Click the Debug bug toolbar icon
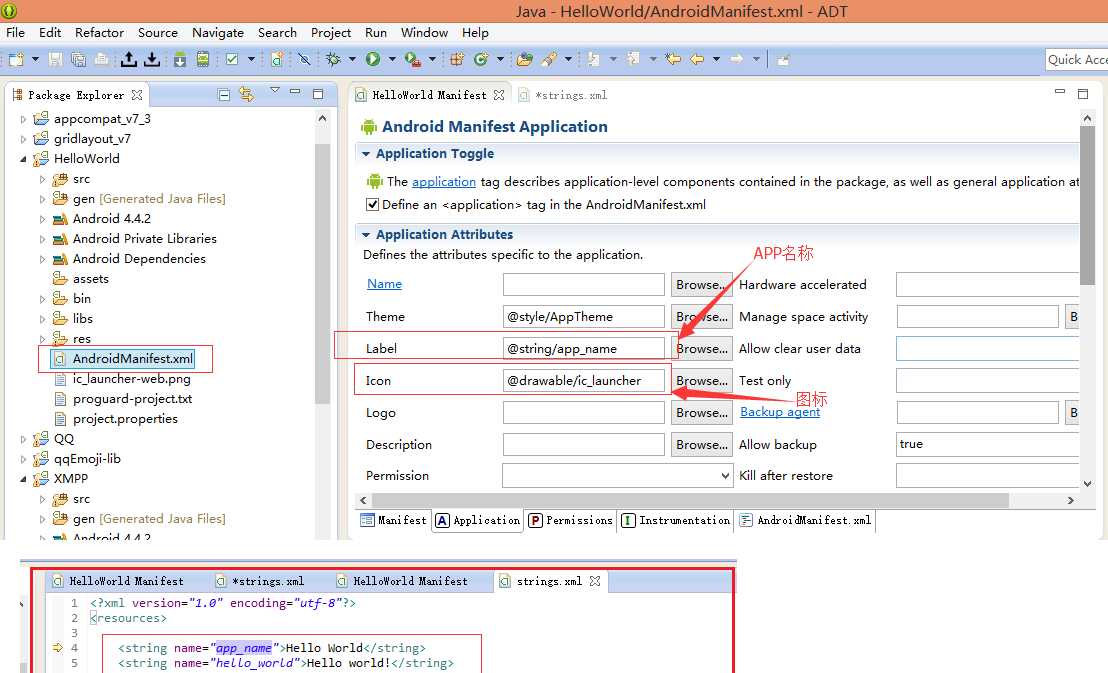 (333, 59)
